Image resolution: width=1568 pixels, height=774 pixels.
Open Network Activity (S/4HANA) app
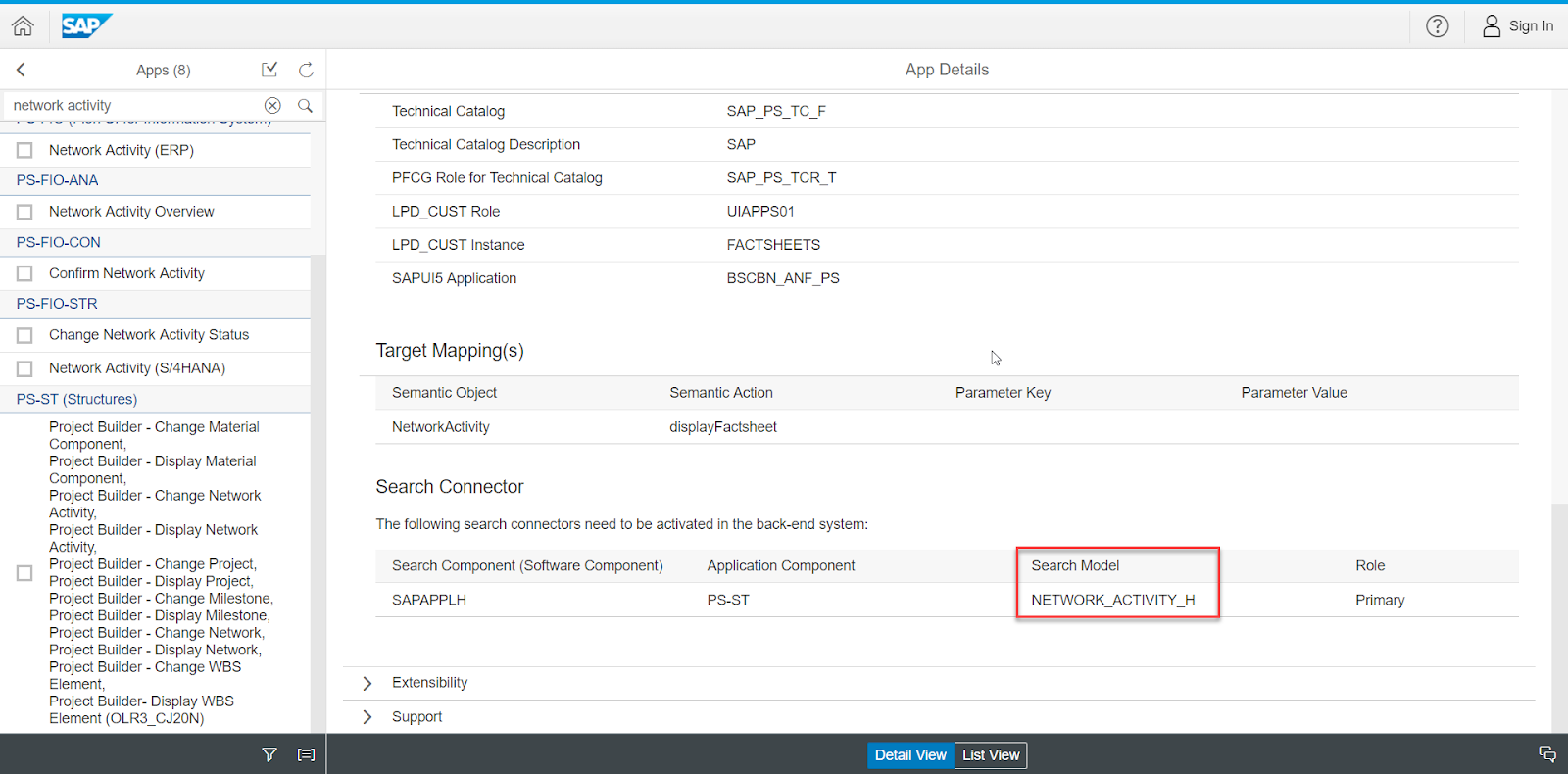[x=137, y=368]
